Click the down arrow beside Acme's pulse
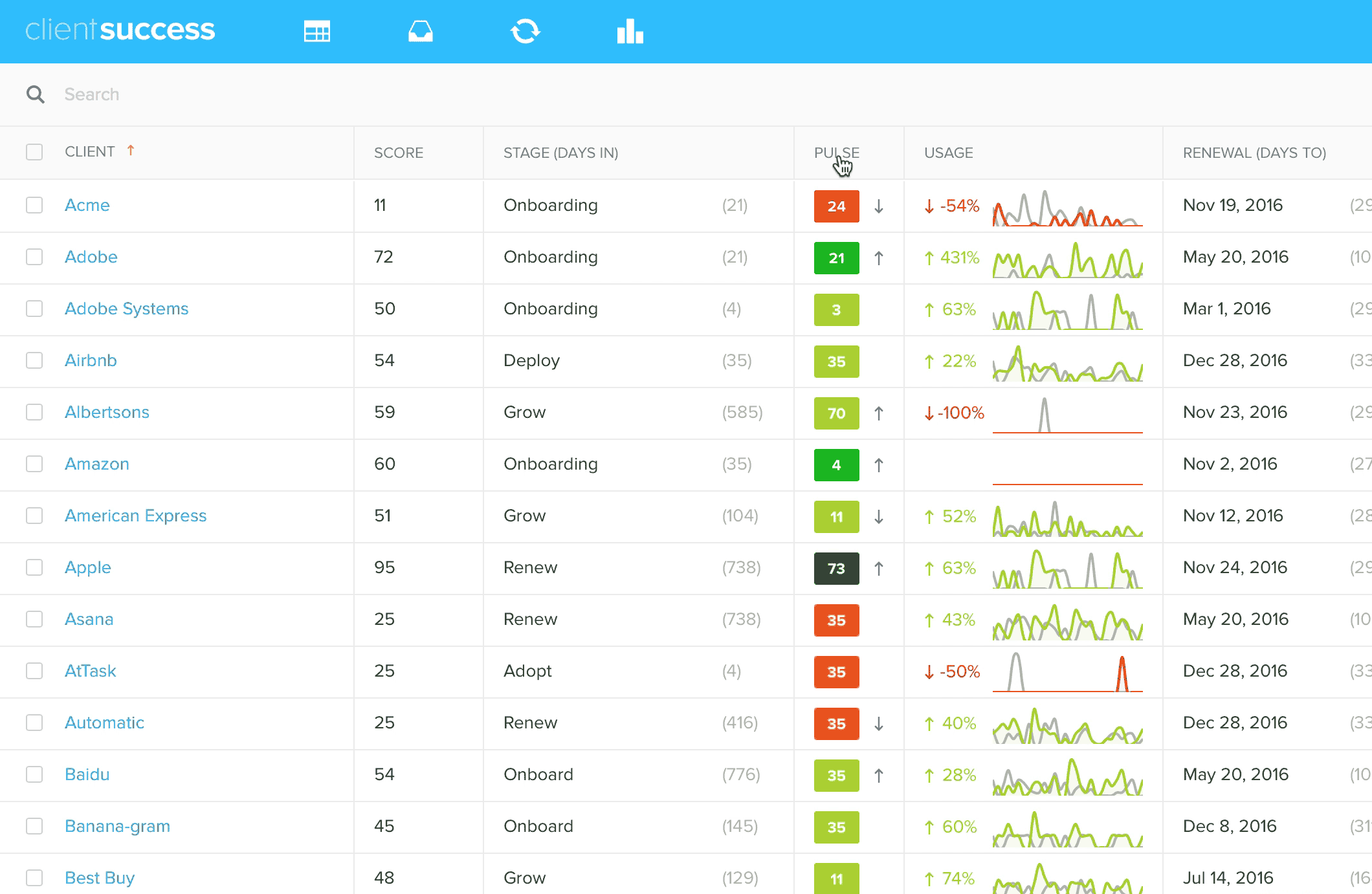1372x894 pixels. 879,206
